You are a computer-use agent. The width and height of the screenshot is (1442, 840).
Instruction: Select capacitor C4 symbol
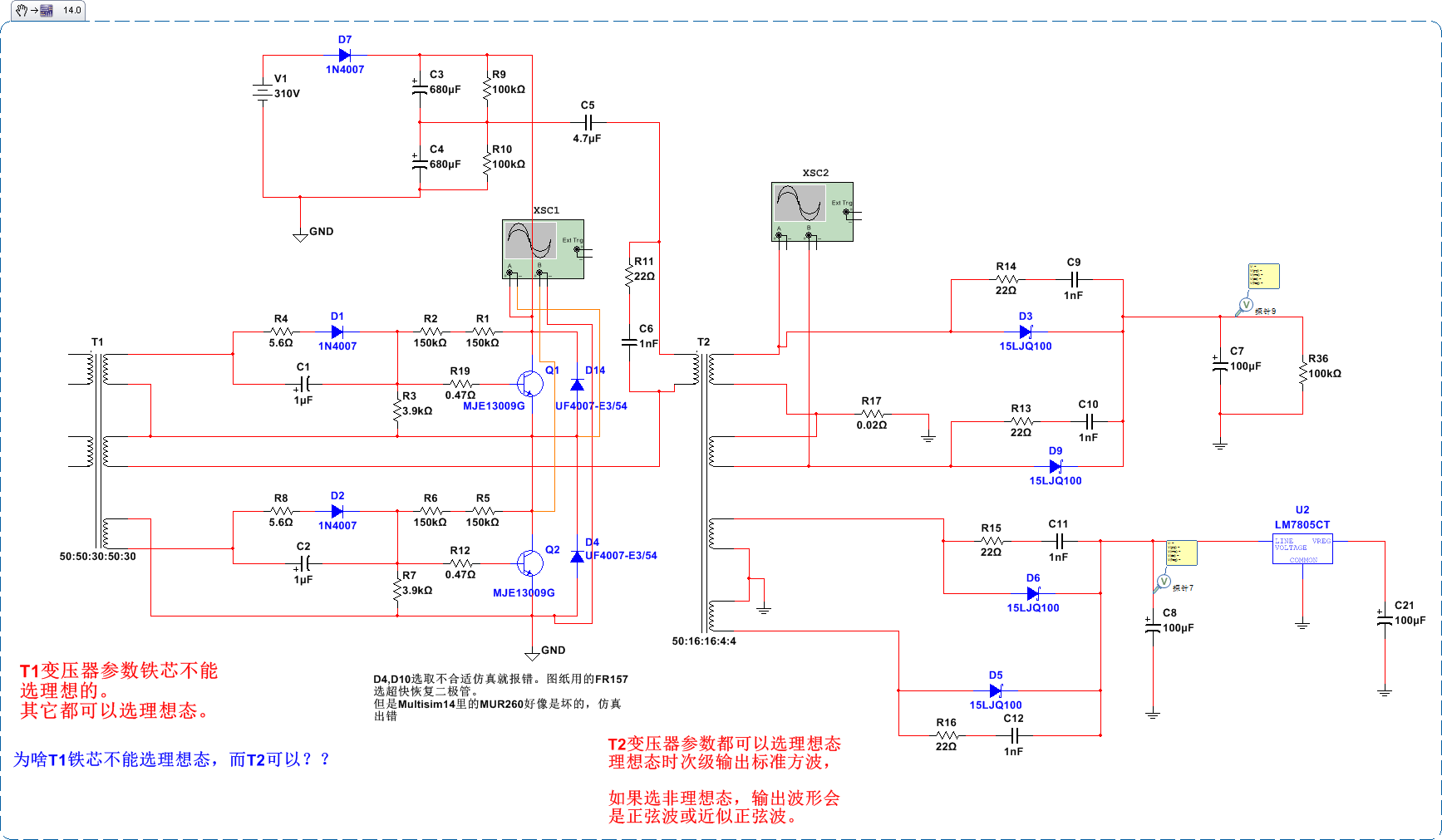420,160
